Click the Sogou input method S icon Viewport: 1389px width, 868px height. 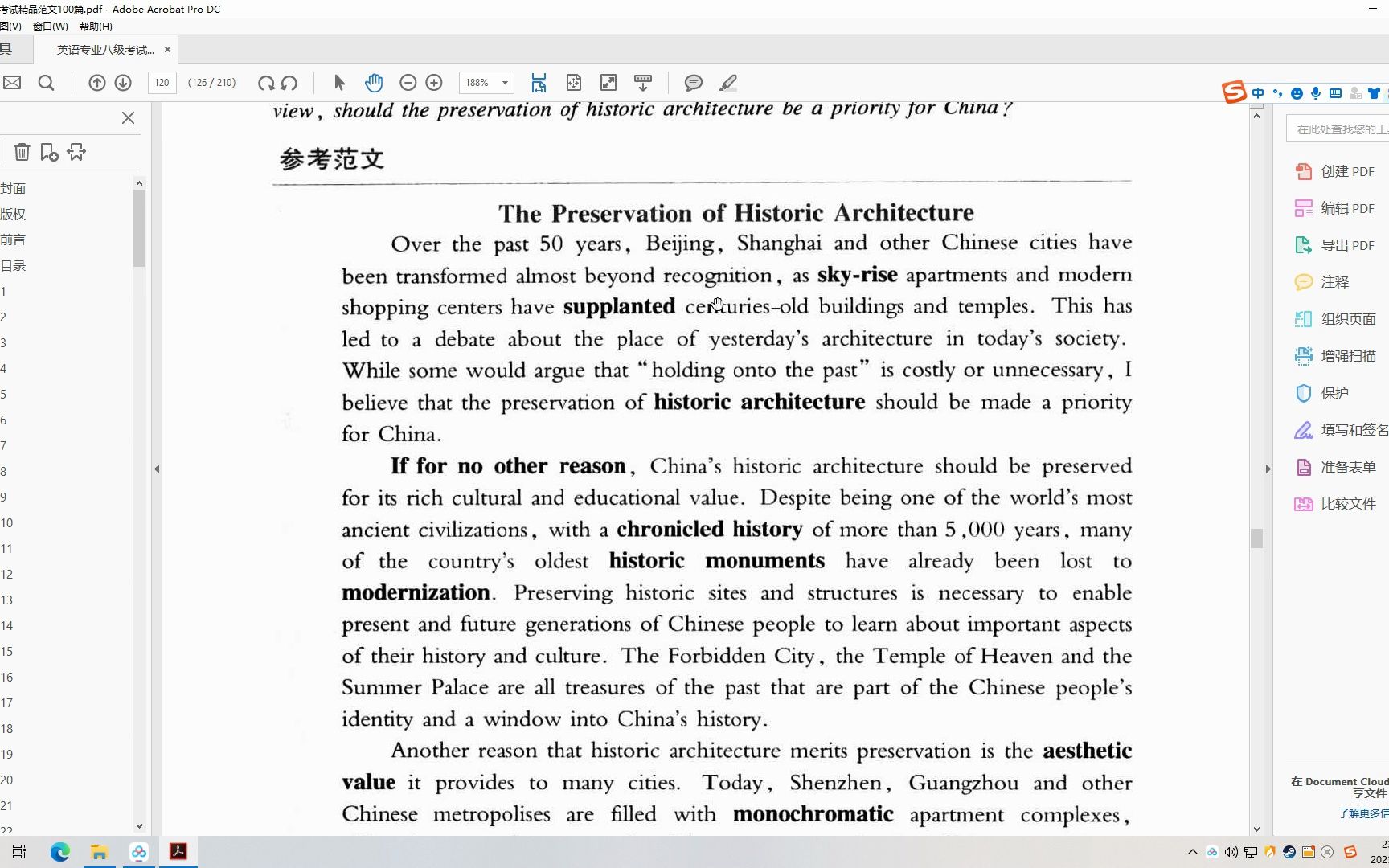pyautogui.click(x=1233, y=92)
